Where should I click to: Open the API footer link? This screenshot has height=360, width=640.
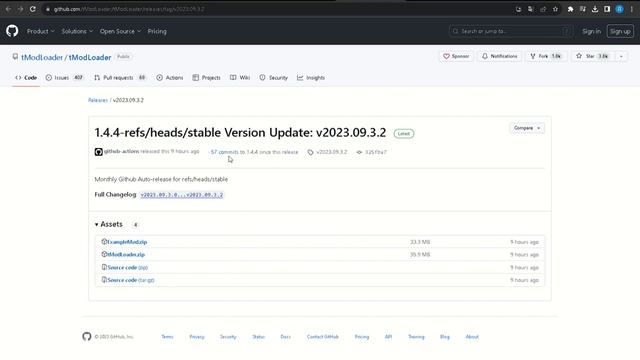[388, 337]
